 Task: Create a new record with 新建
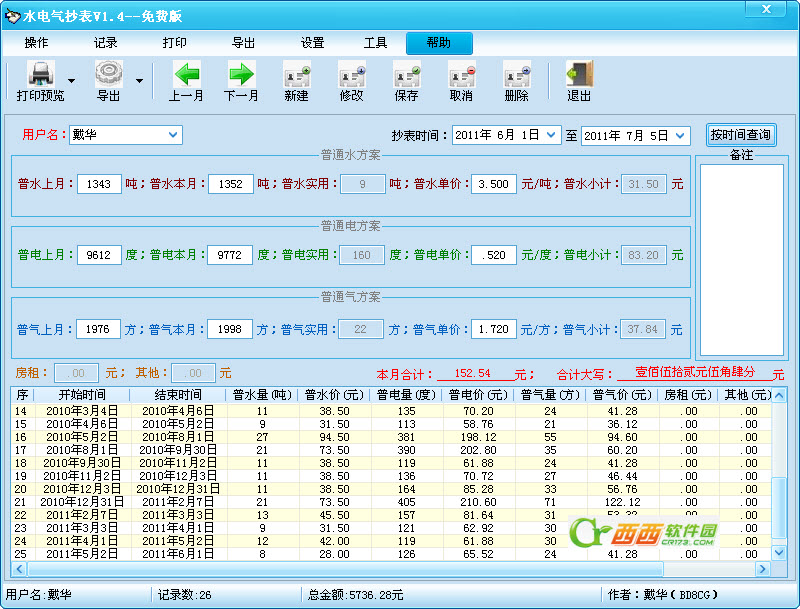click(296, 74)
